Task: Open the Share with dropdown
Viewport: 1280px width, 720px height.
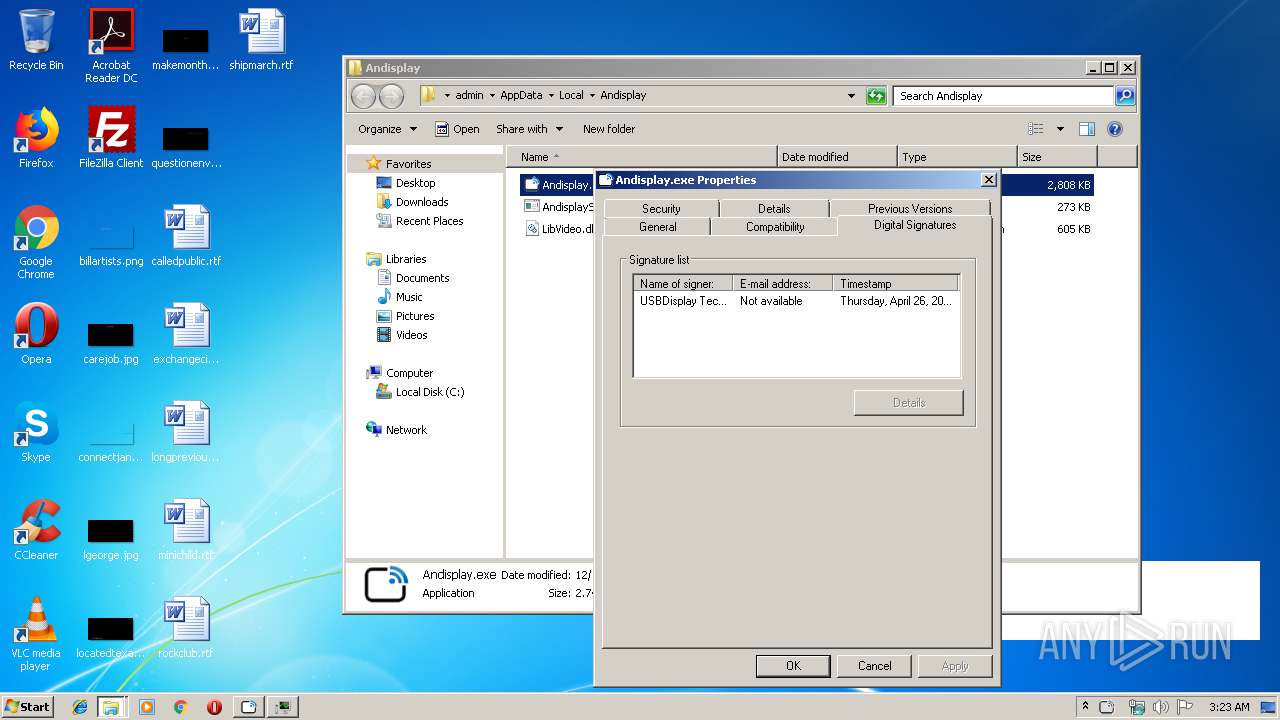Action: [529, 129]
